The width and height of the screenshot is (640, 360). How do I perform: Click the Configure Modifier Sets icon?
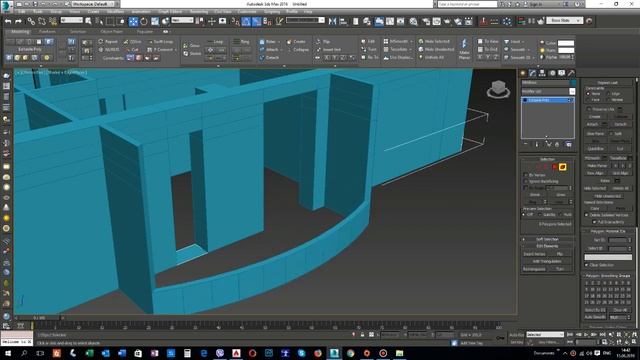click(569, 144)
